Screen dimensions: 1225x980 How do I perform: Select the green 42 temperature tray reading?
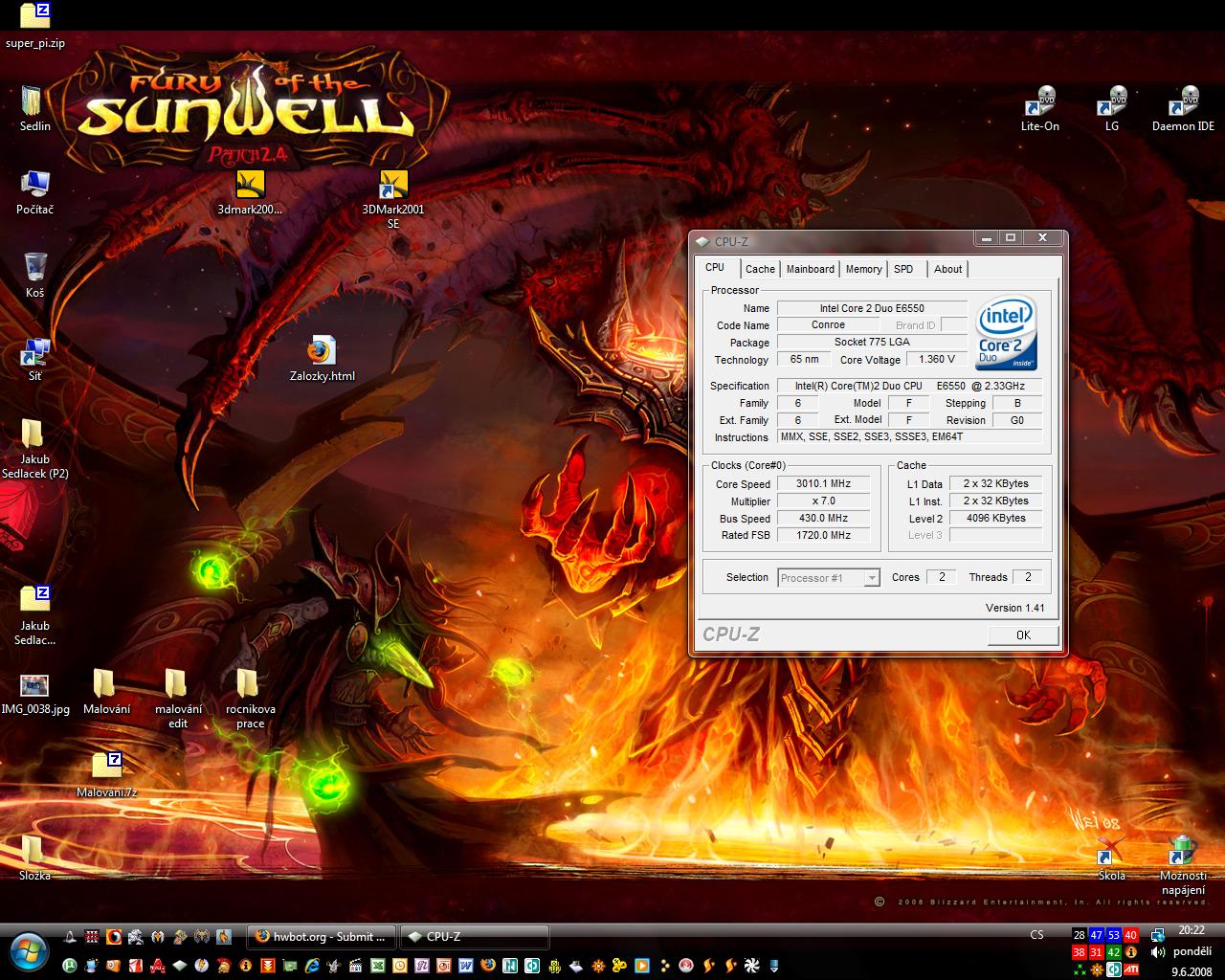point(1114,952)
